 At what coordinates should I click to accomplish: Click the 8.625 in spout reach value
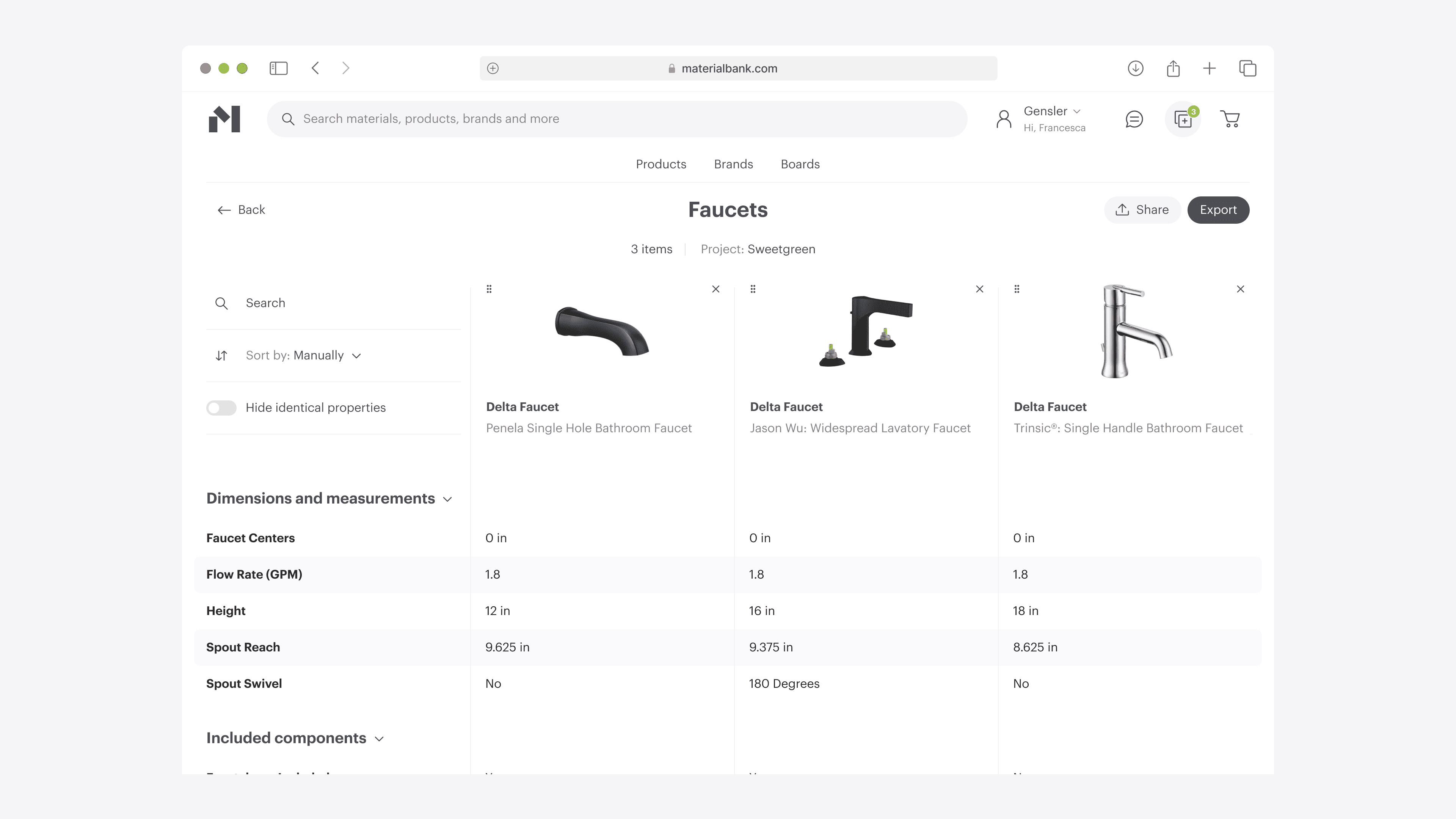[x=1035, y=647]
